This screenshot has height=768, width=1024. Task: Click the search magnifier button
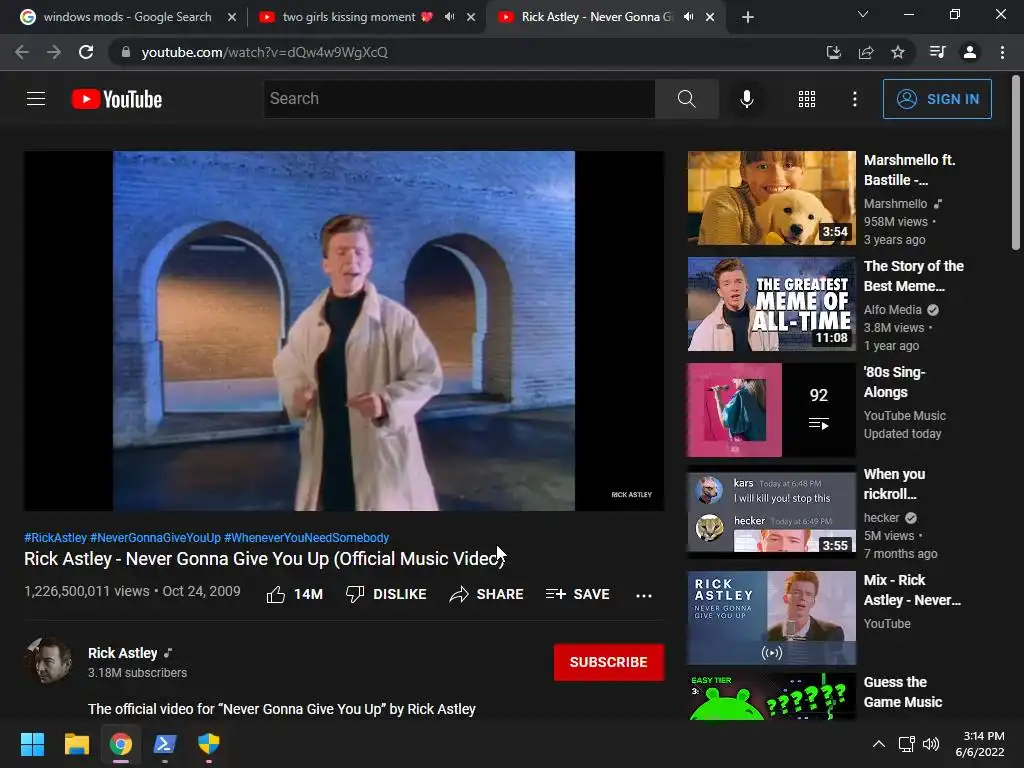(x=686, y=99)
